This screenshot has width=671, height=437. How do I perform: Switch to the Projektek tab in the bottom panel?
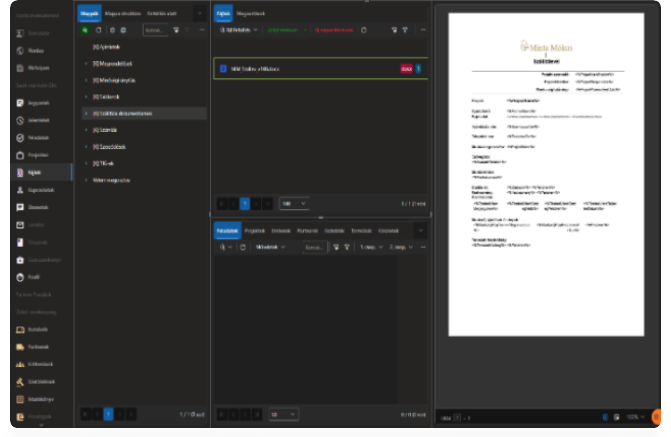pyautogui.click(x=255, y=231)
